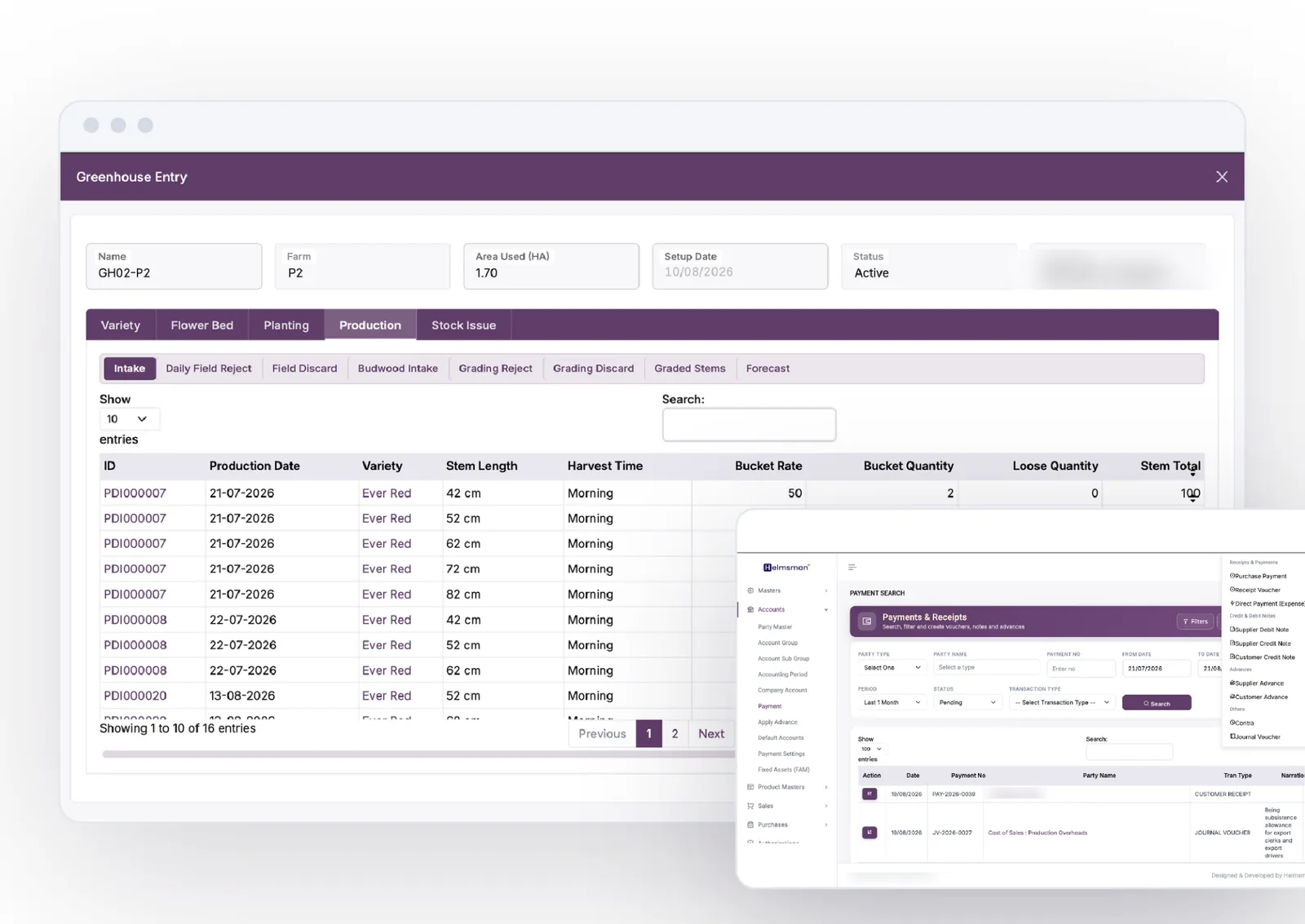The image size is (1305, 924).
Task: Click the wallet icon on Payments & Receipts banner
Action: pyautogui.click(x=867, y=621)
